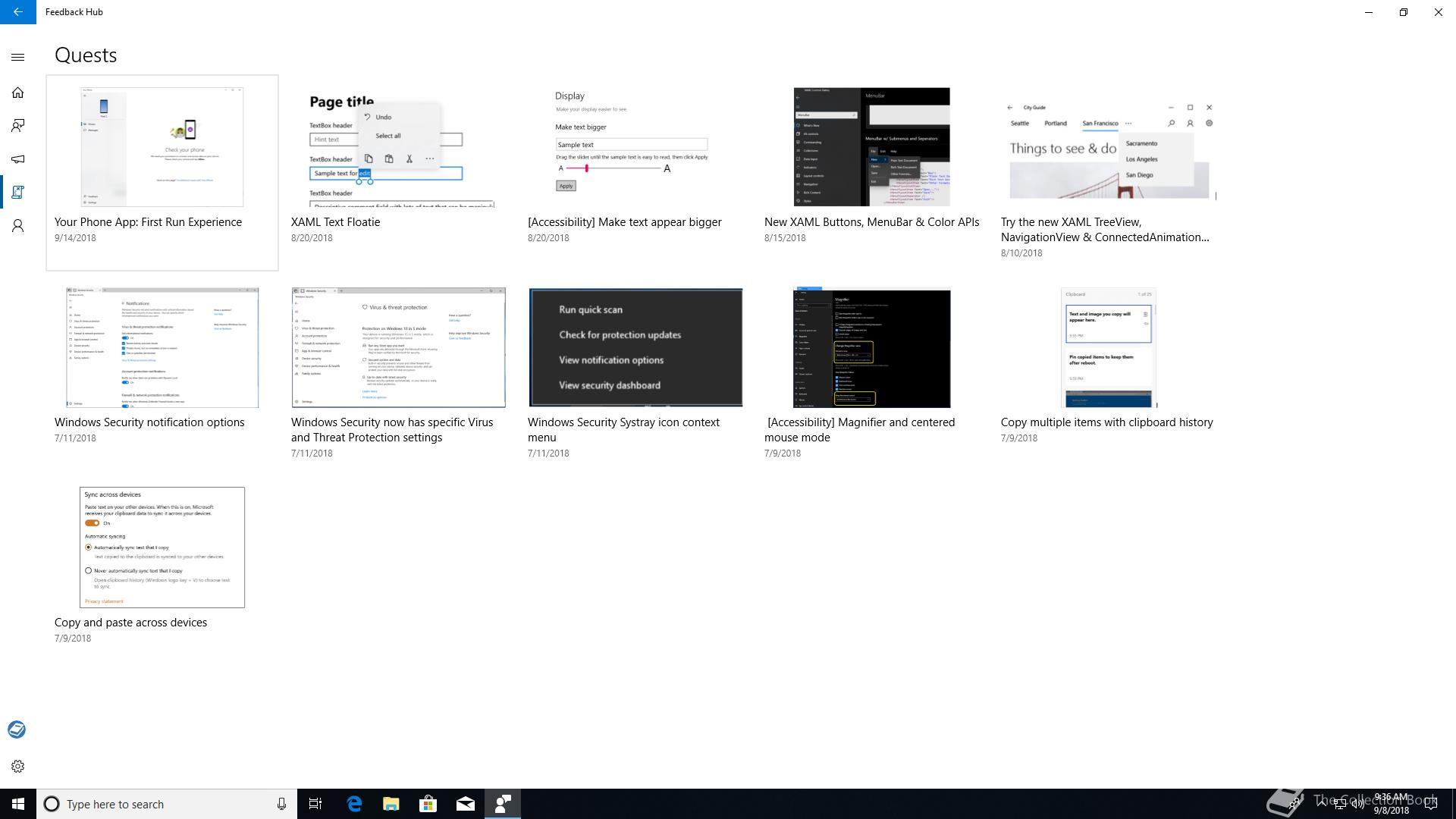Open Windows Security notification options thumbnail
1456x819 pixels.
pyautogui.click(x=162, y=347)
